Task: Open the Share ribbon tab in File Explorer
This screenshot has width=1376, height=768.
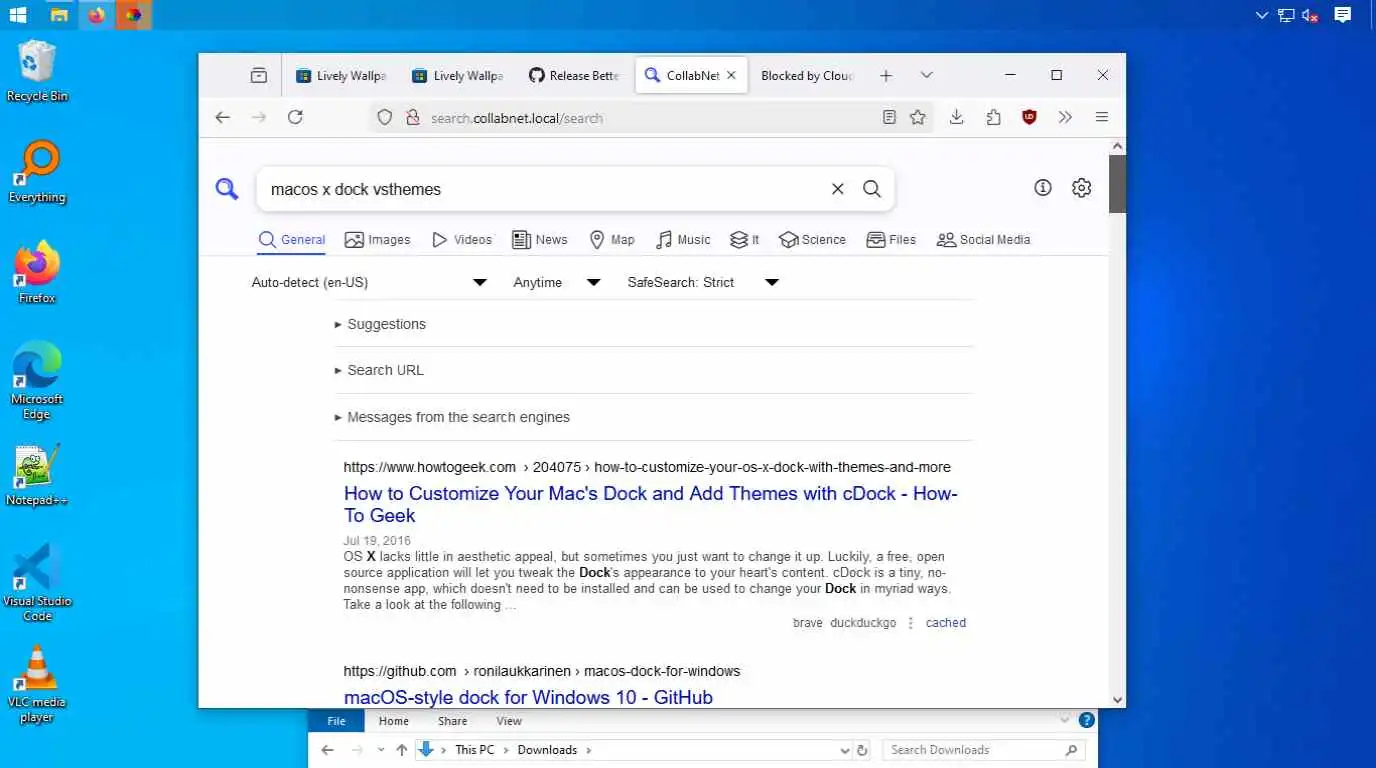Action: (452, 721)
